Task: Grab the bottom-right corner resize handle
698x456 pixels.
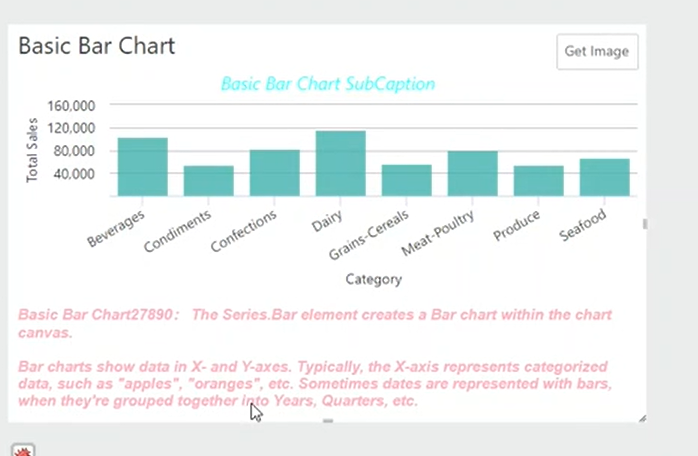Action: 642,418
